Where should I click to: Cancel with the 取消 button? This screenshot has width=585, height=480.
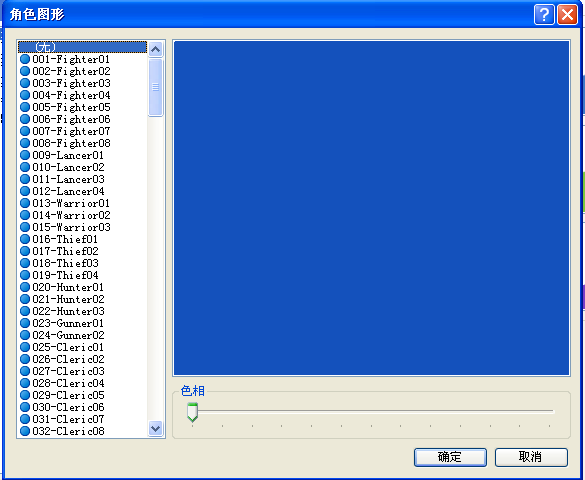point(531,457)
